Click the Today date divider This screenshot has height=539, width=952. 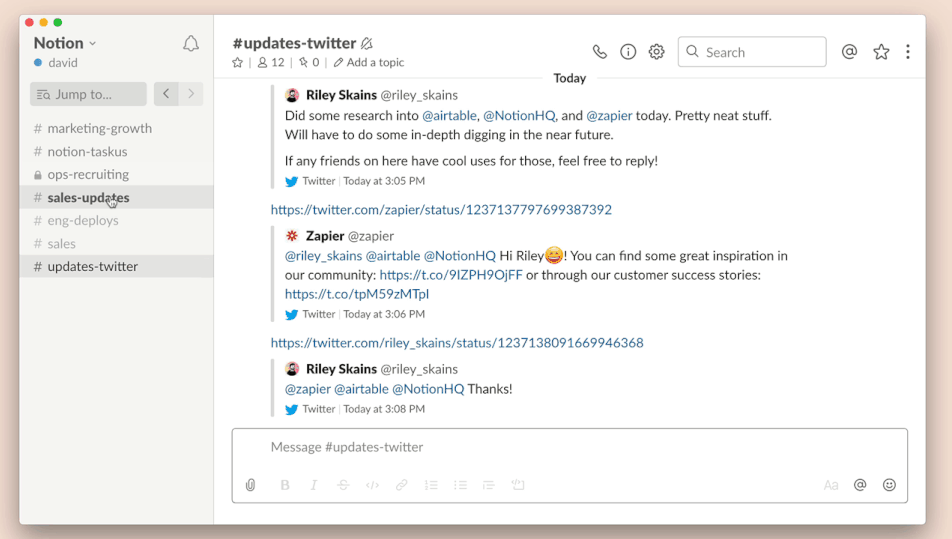tap(570, 78)
